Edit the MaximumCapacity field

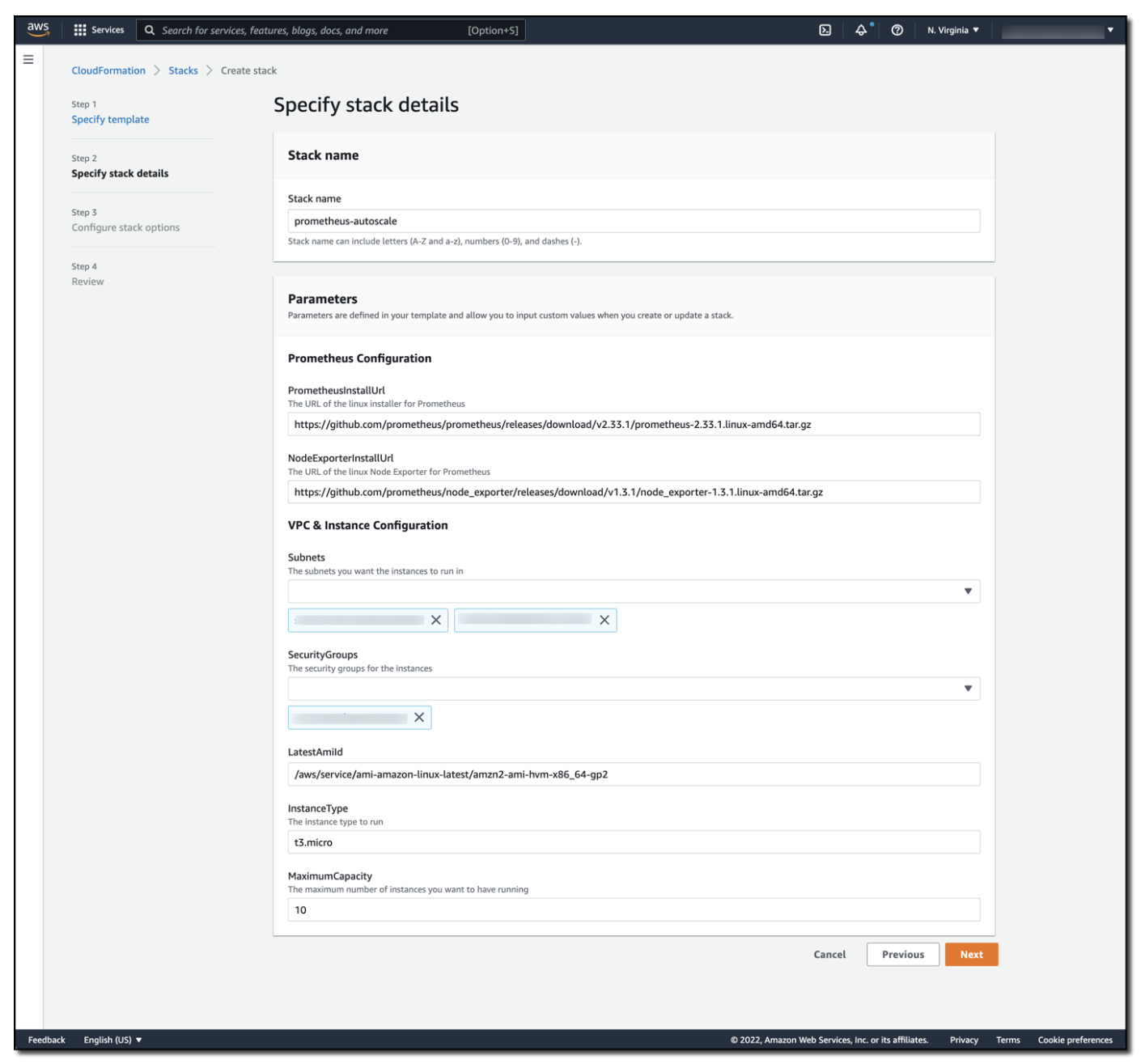[634, 909]
